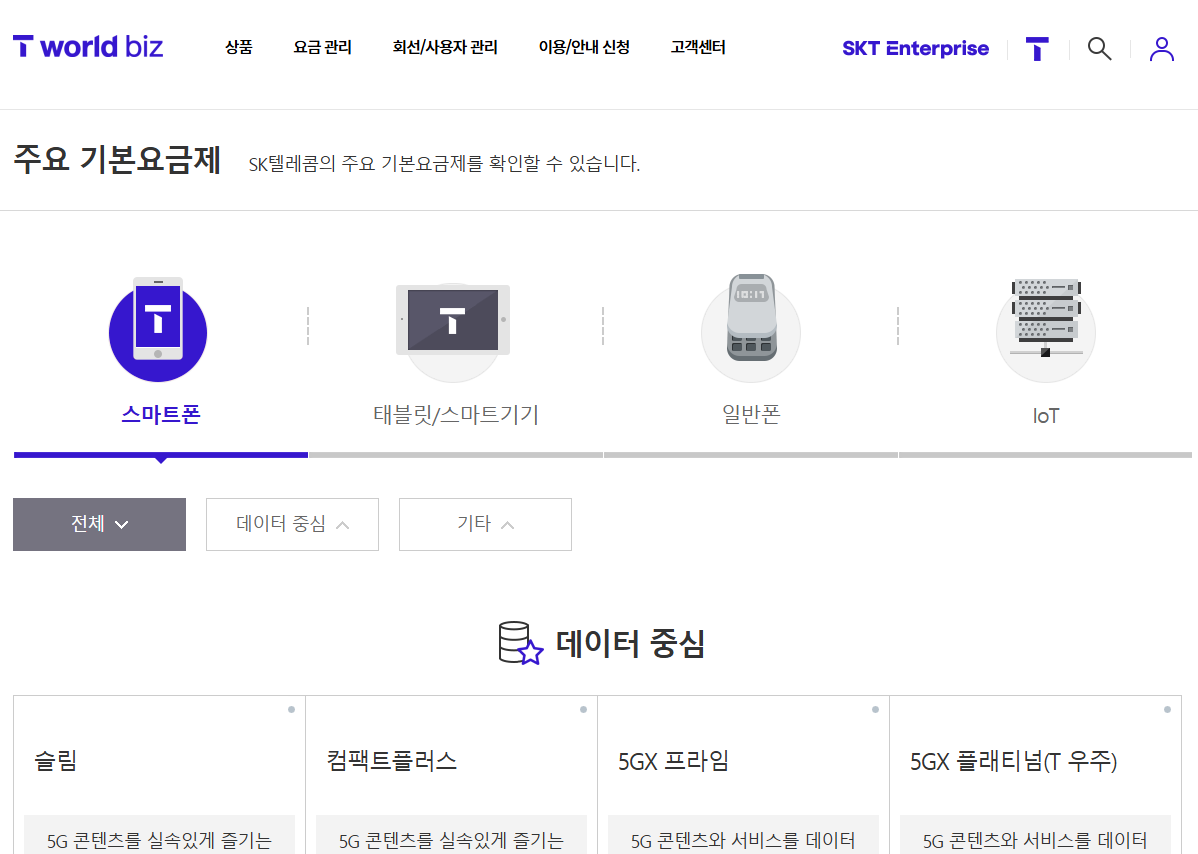The image size is (1198, 854).
Task: Click the 데이터 중심 section heading
Action: pos(630,643)
